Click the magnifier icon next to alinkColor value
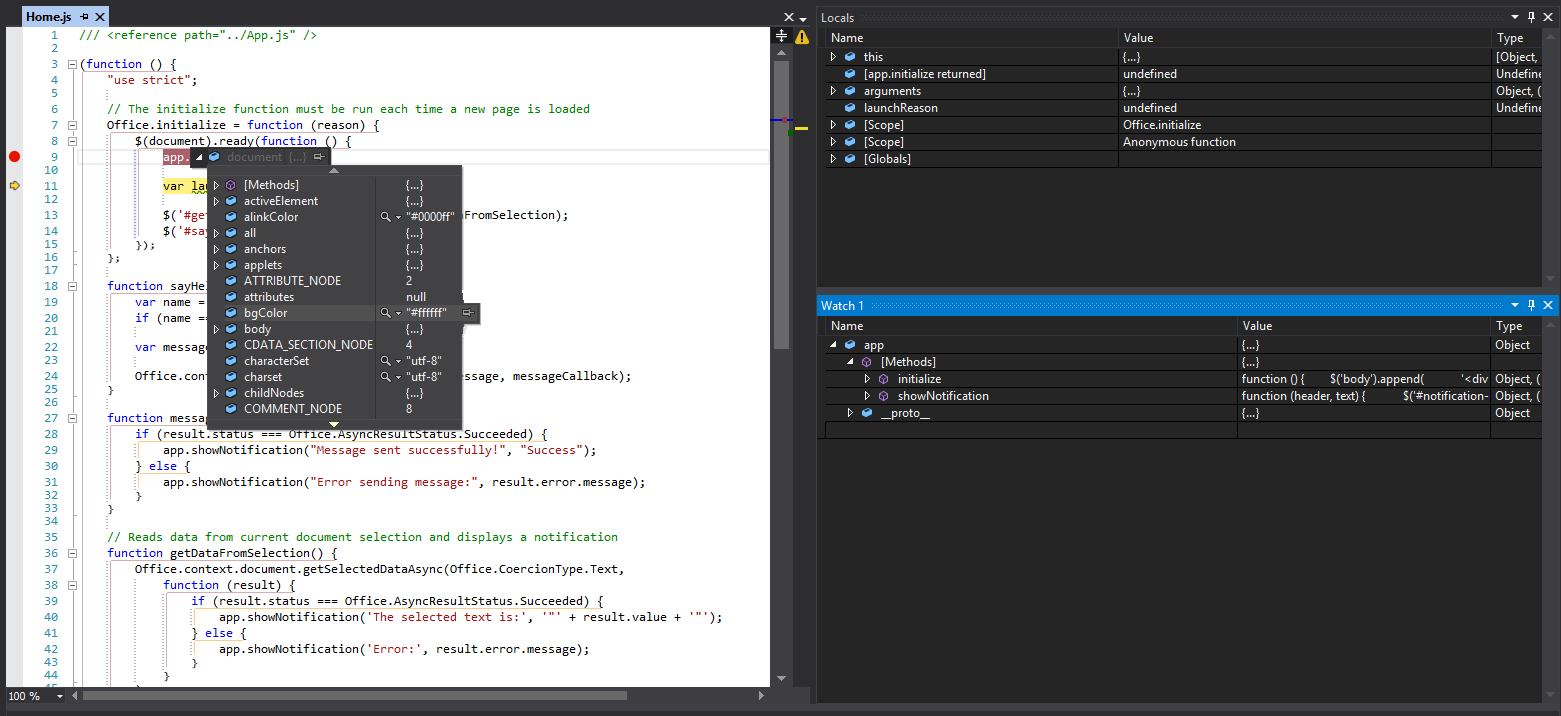The image size is (1561, 716). tap(384, 216)
